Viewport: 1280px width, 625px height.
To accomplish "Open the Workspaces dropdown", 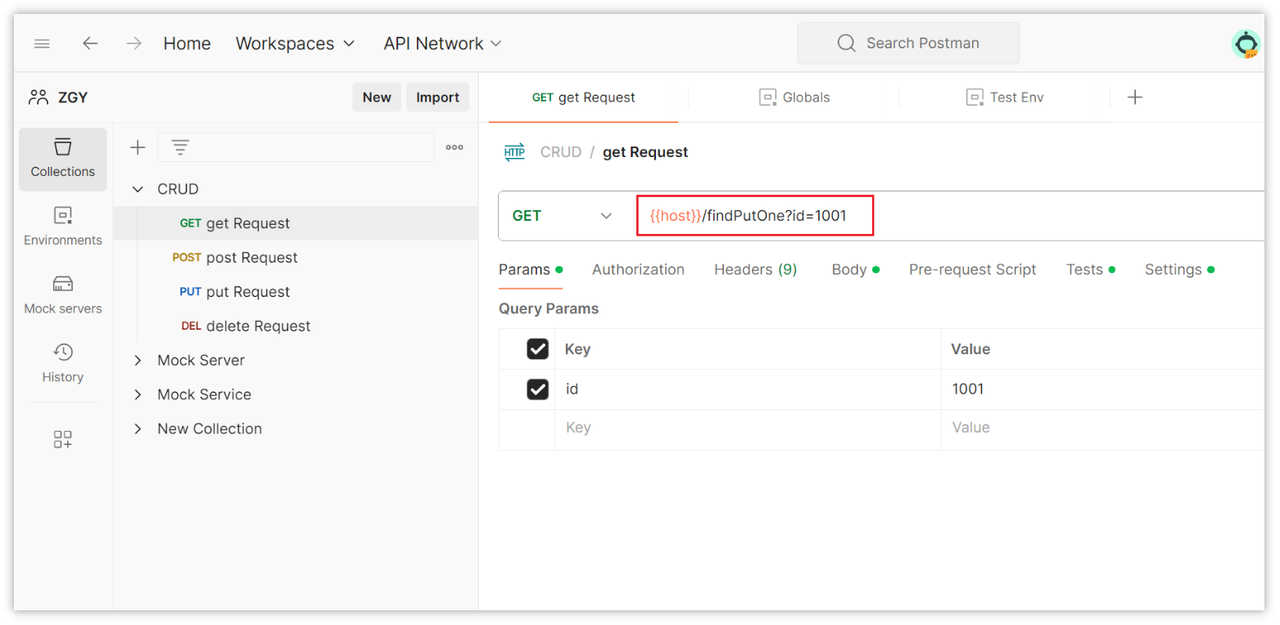I will pyautogui.click(x=295, y=43).
